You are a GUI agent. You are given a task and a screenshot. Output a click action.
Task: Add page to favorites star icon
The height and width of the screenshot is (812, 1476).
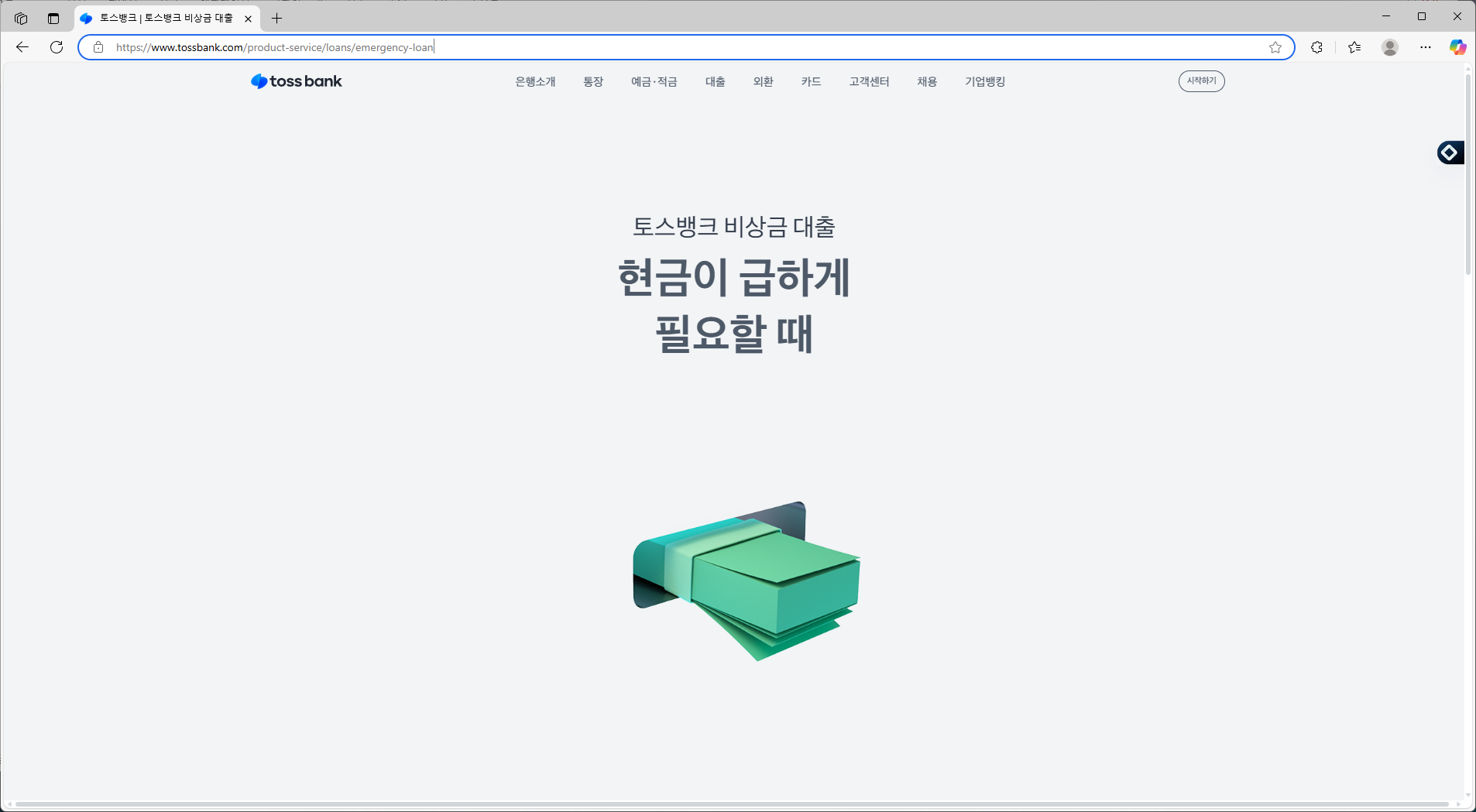tap(1275, 47)
